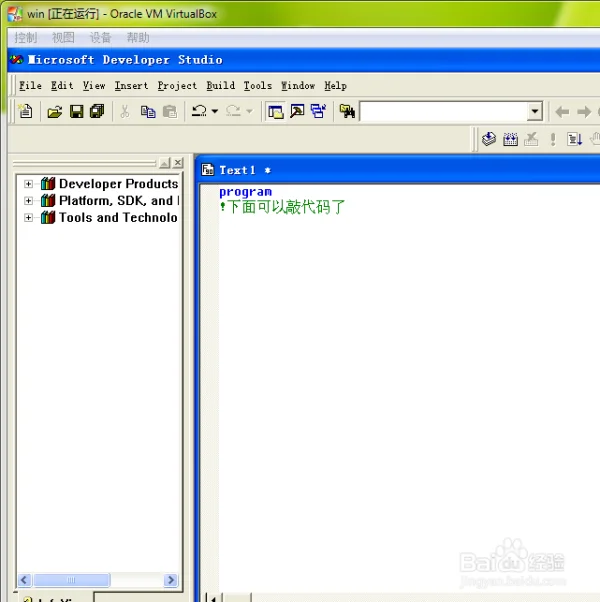This screenshot has height=602, width=600.
Task: Open the Window List icon
Action: (x=318, y=112)
